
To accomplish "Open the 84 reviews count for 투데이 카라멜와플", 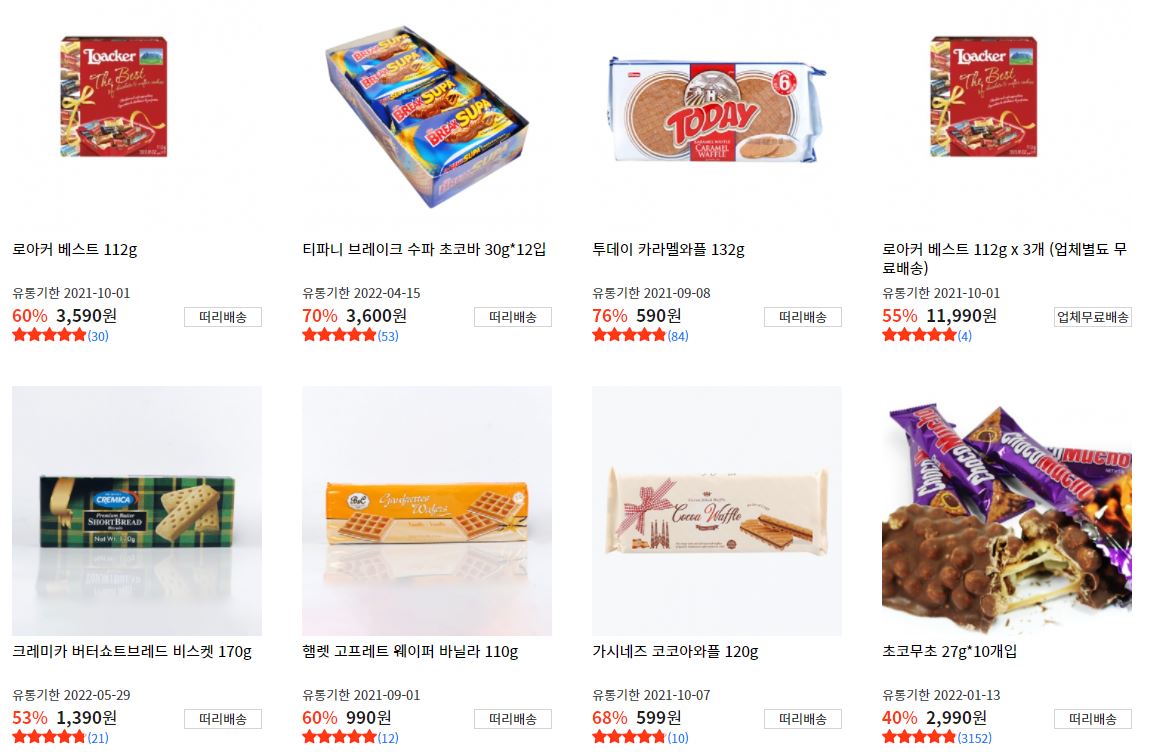I will coord(678,336).
